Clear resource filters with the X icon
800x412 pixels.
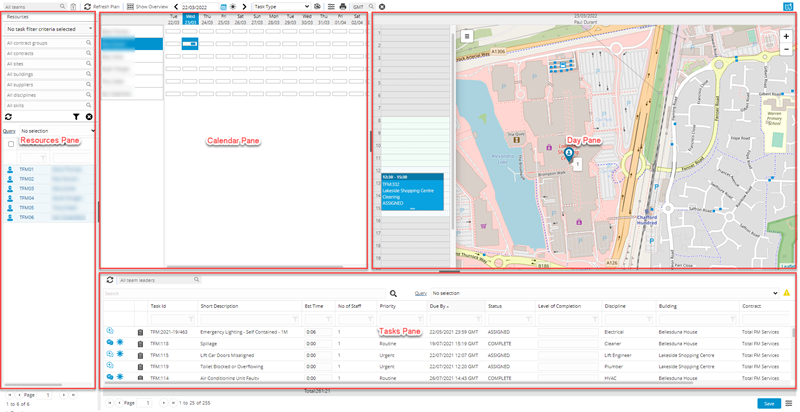[89, 117]
